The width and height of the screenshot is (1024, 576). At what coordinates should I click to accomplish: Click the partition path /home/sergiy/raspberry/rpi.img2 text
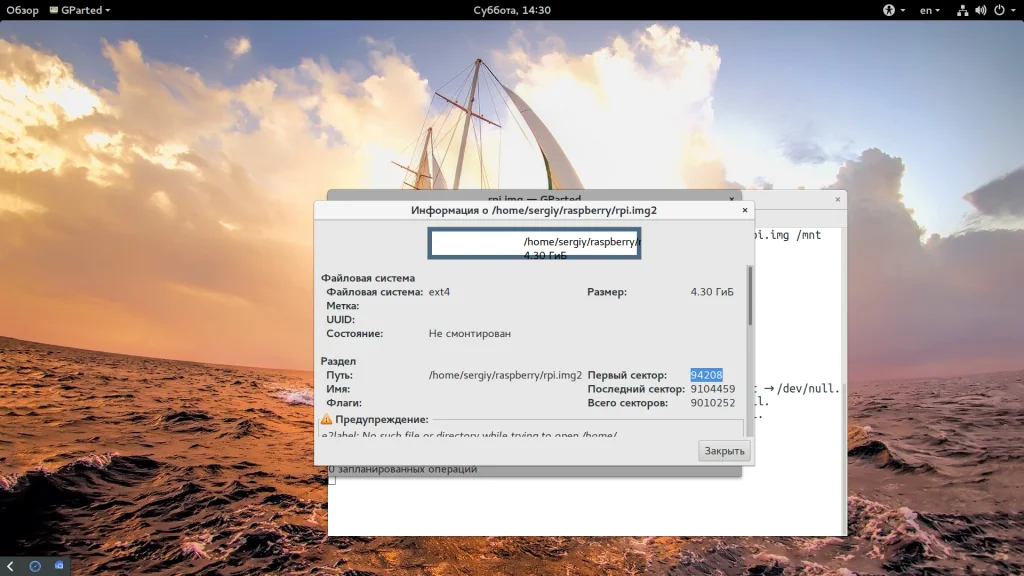click(505, 375)
